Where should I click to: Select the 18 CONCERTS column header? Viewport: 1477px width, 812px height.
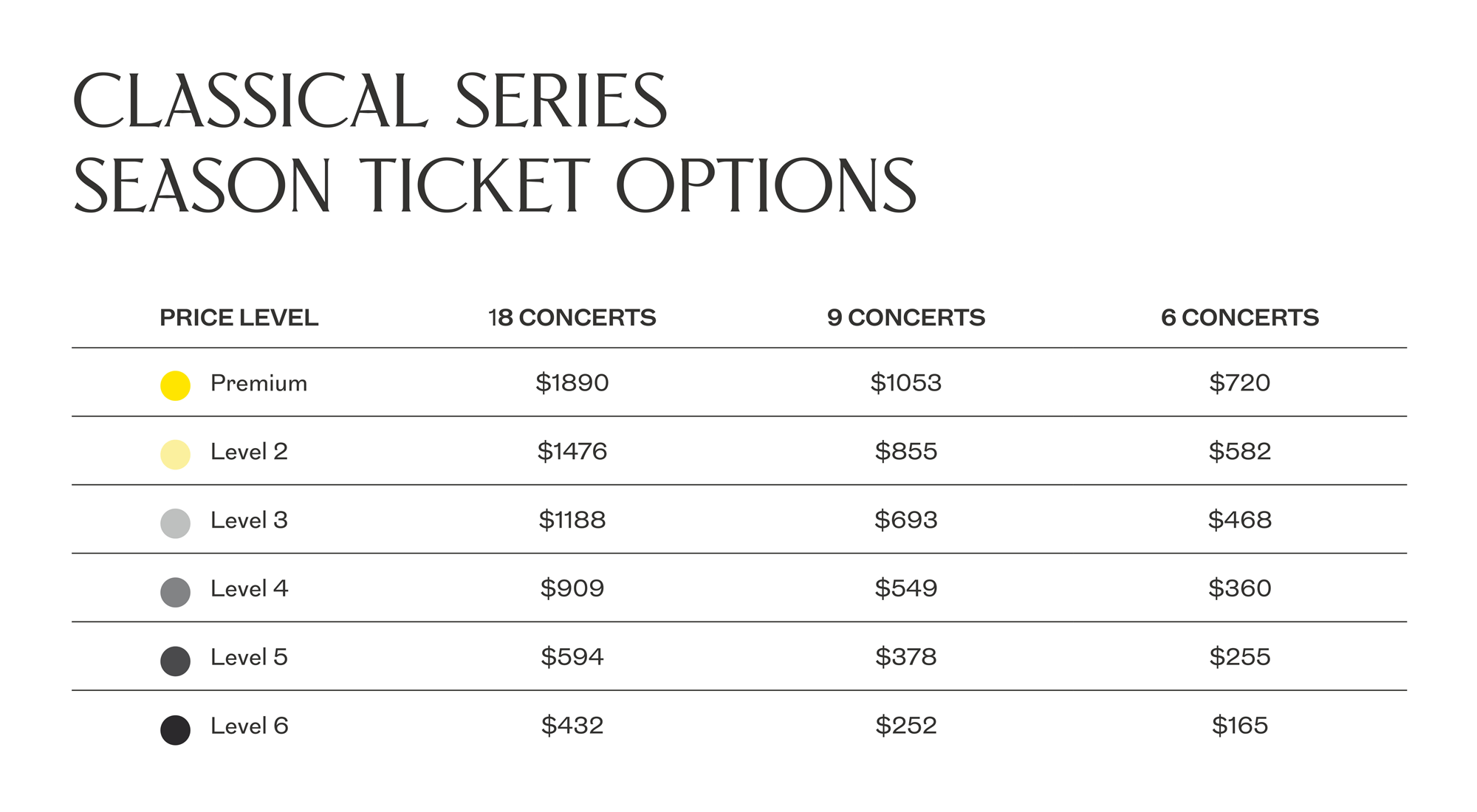[x=572, y=318]
